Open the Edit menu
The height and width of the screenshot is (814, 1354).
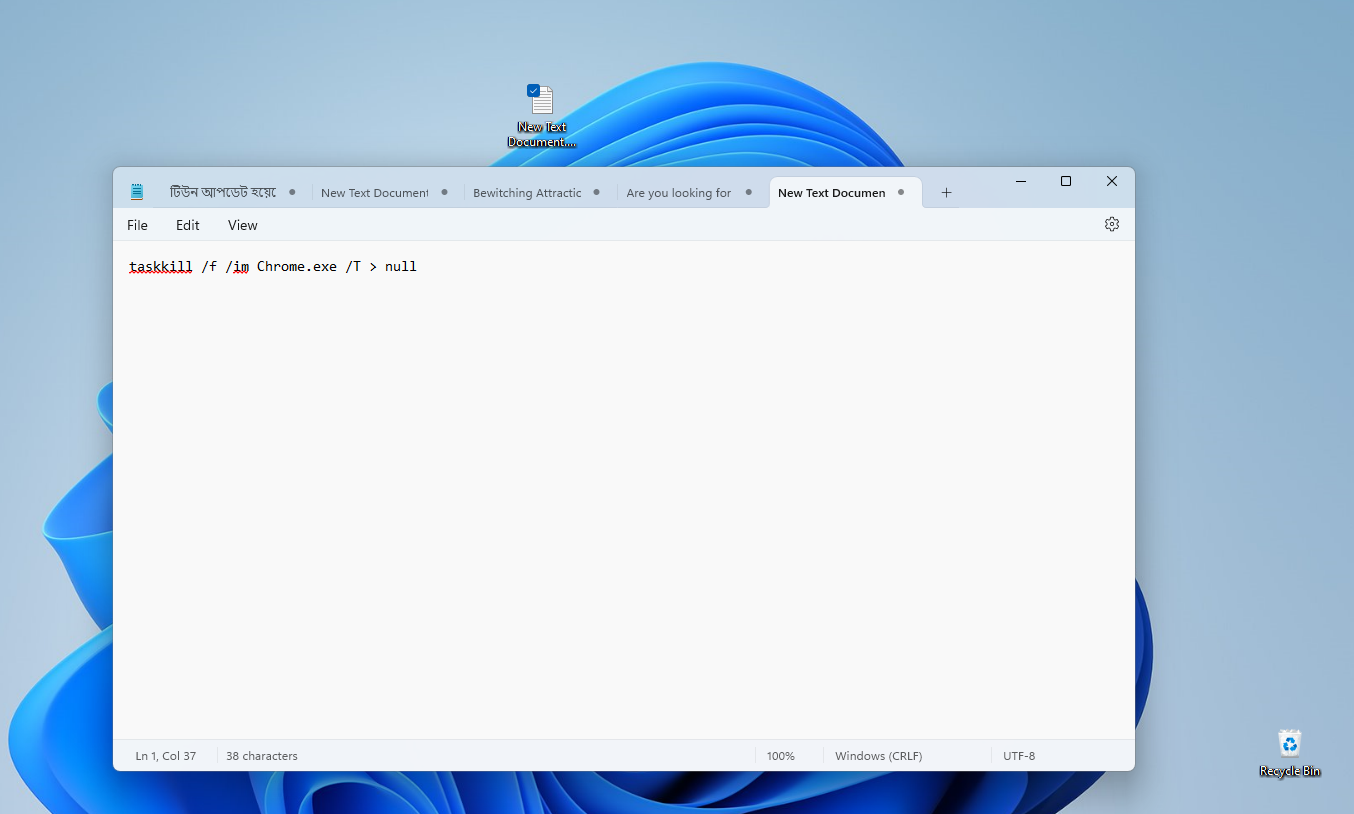coord(188,225)
